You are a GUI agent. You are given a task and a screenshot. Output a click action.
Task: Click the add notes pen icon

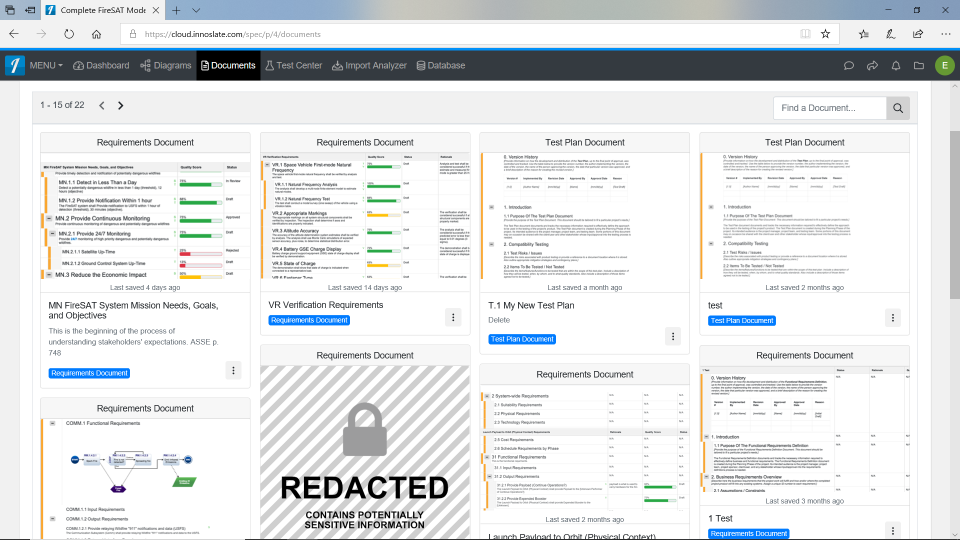[890, 34]
